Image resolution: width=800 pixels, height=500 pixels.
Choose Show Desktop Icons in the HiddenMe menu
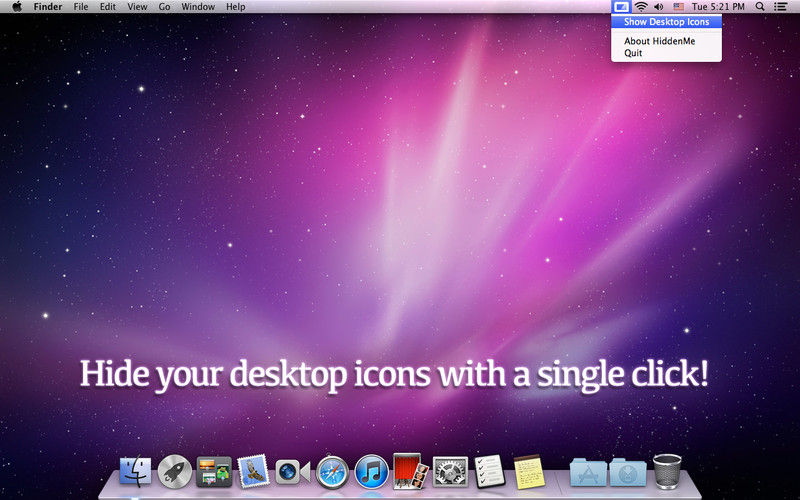pos(666,22)
